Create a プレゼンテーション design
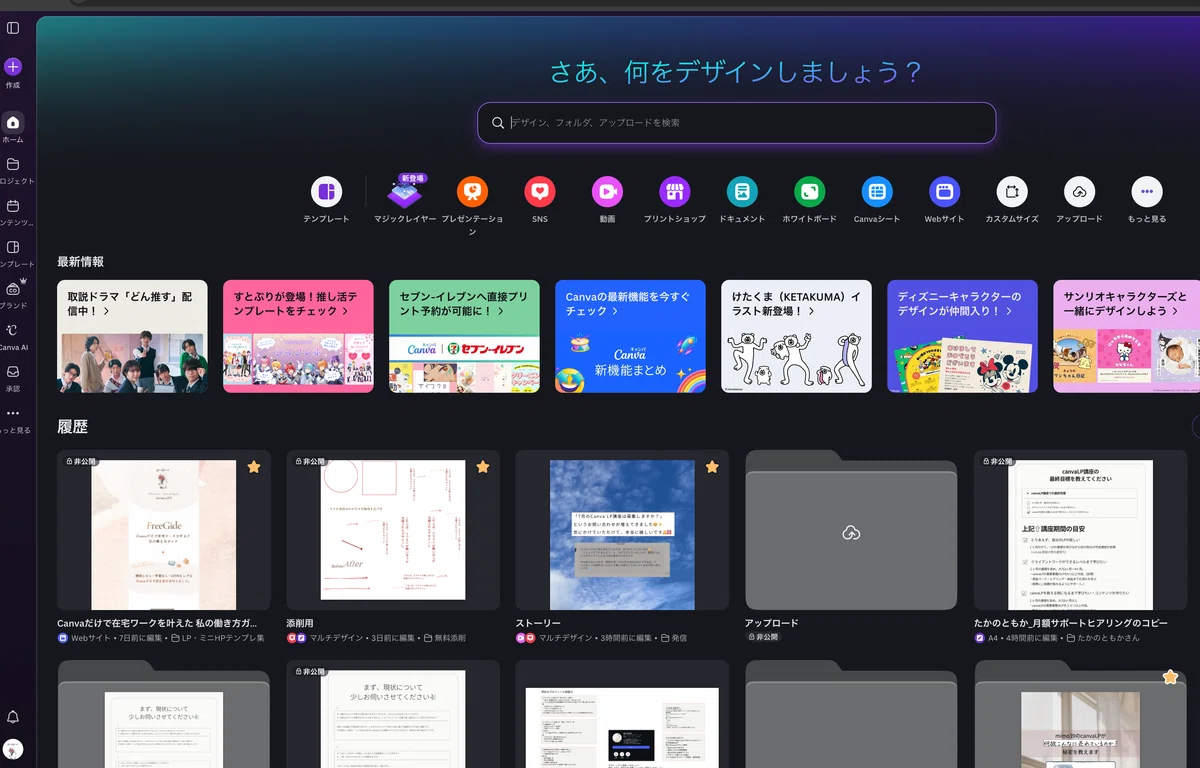1200x768 pixels. click(x=472, y=191)
